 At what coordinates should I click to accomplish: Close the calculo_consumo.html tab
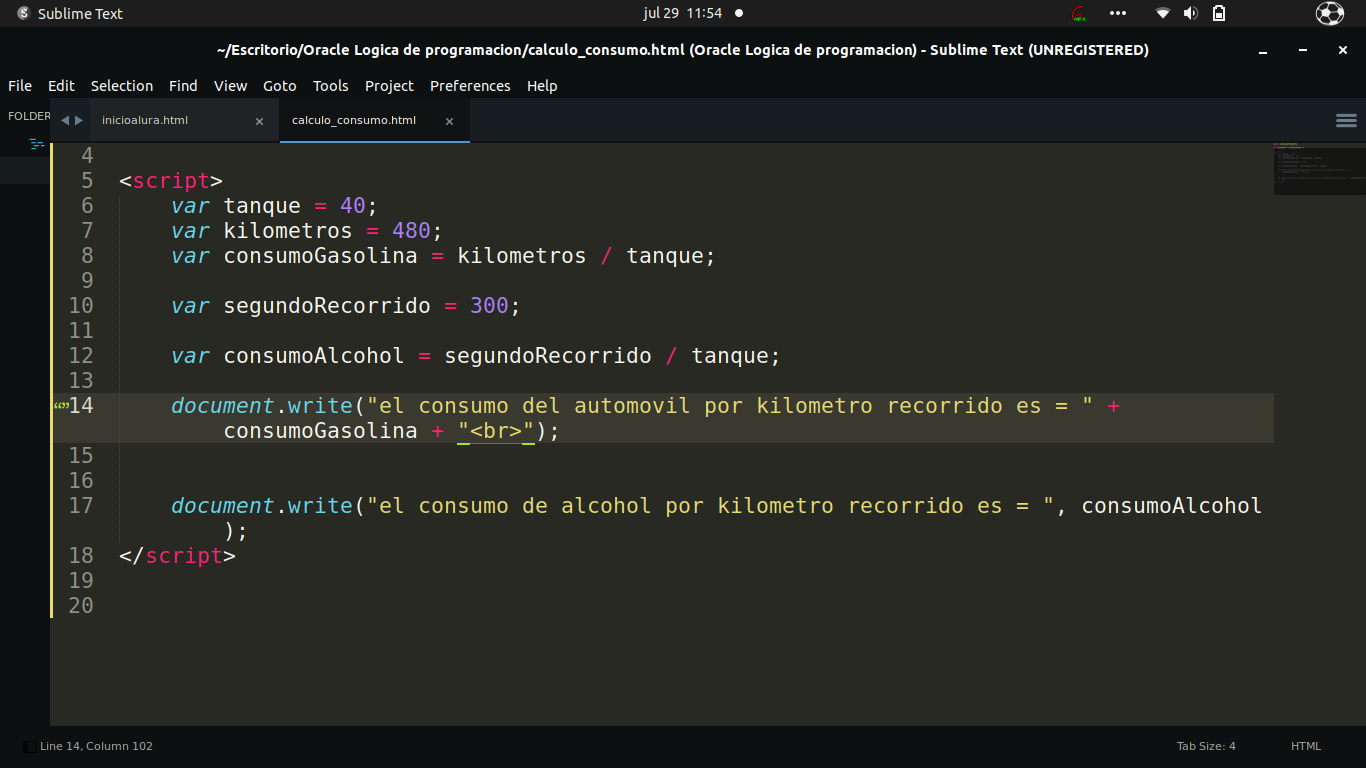[449, 121]
